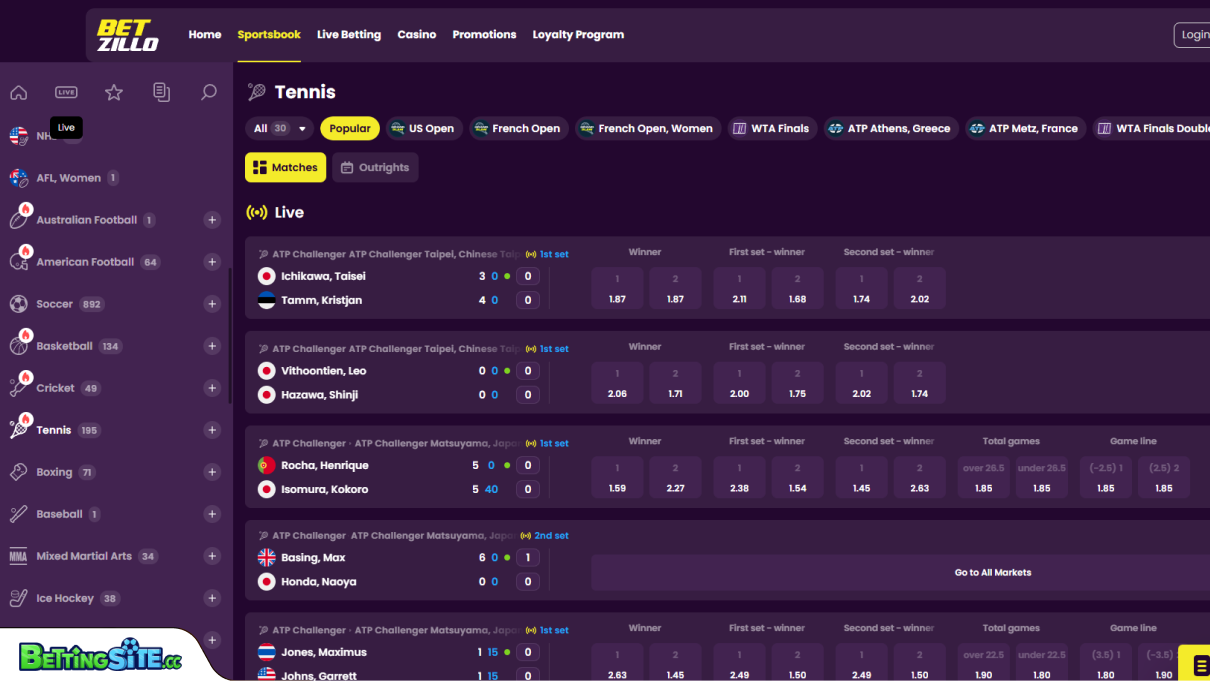
Task: Switch to Outrights view
Action: (375, 167)
